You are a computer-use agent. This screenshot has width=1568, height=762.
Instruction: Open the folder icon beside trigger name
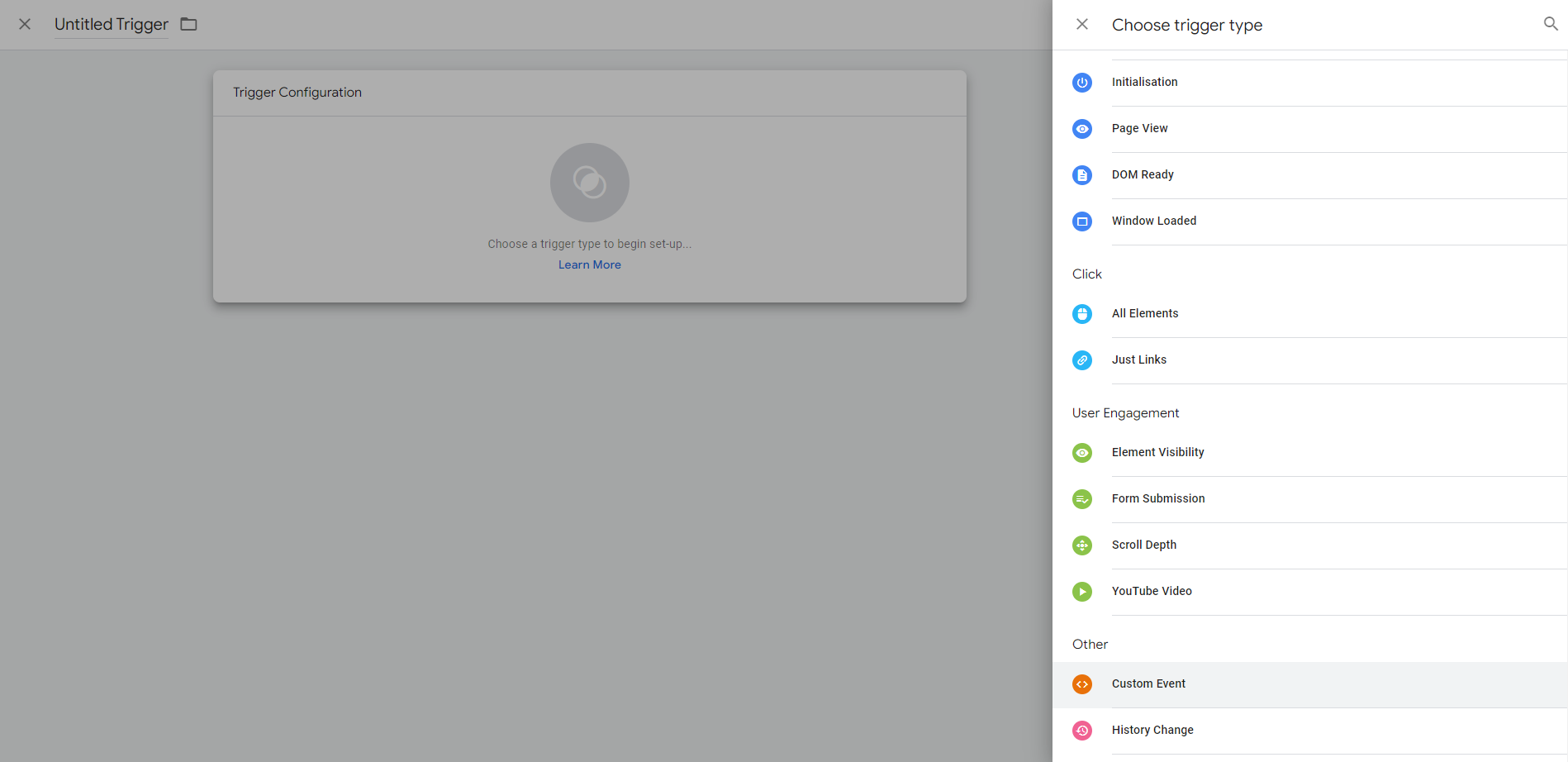pyautogui.click(x=188, y=24)
